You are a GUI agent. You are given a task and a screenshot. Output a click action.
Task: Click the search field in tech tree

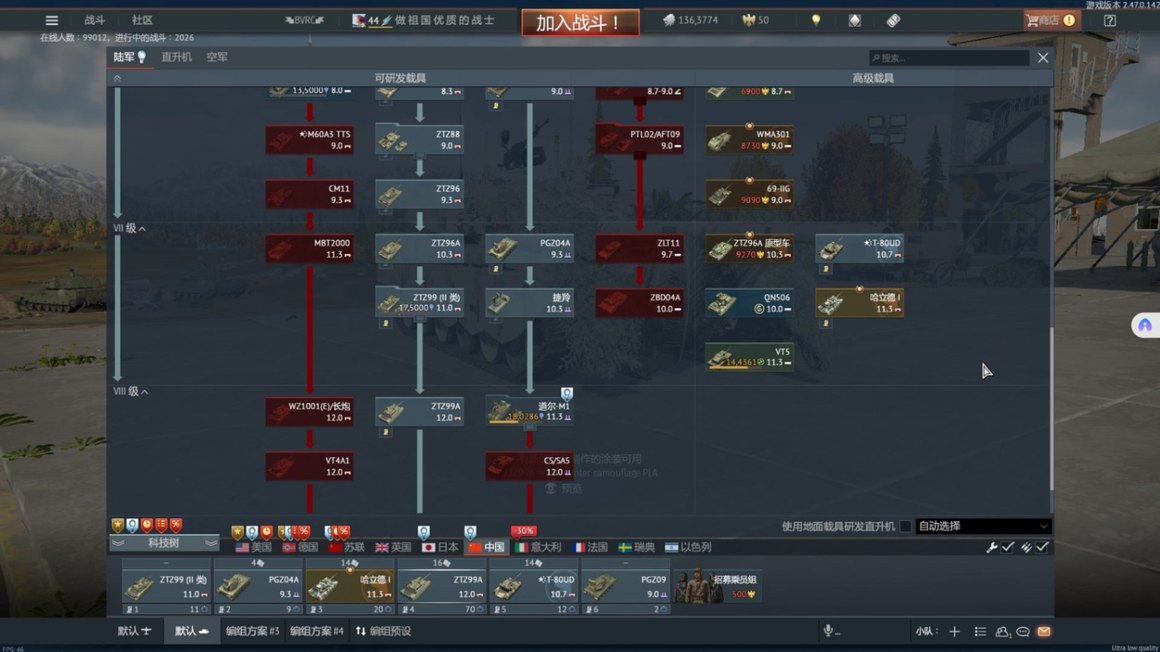(x=948, y=58)
